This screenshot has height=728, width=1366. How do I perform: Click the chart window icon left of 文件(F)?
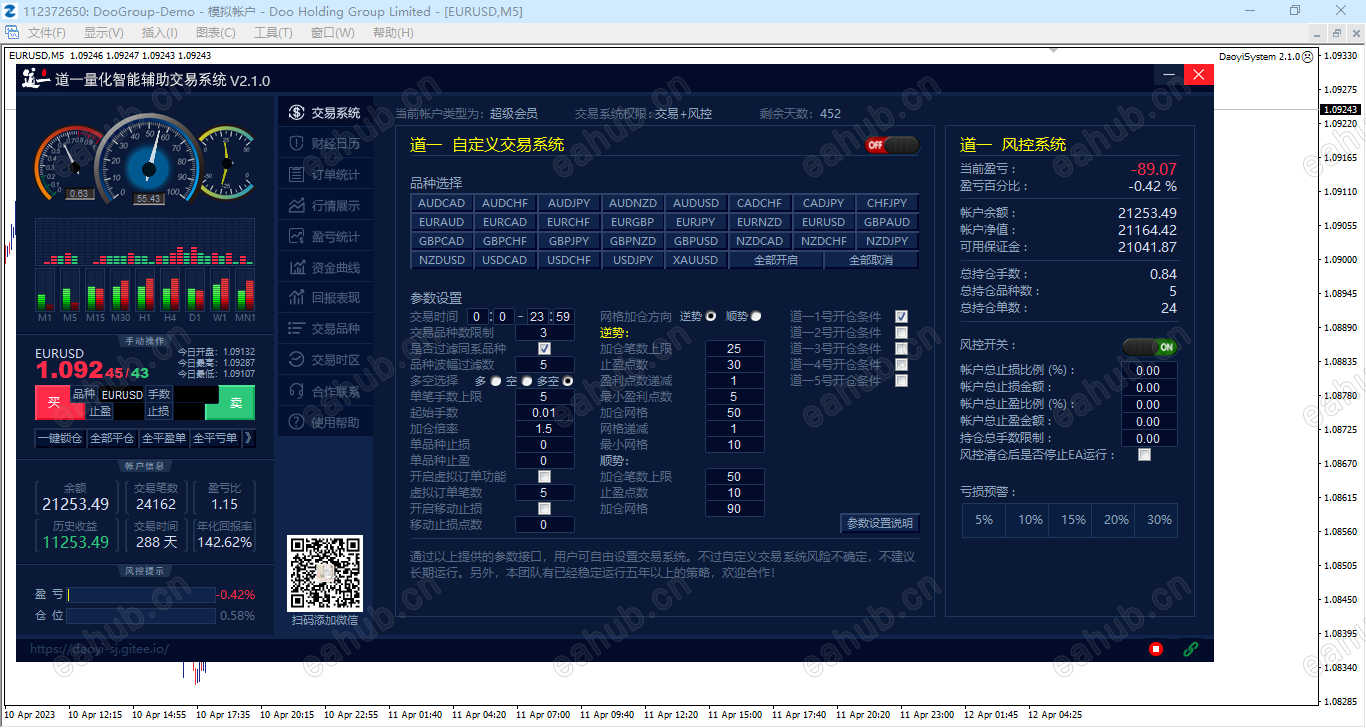click(x=13, y=33)
